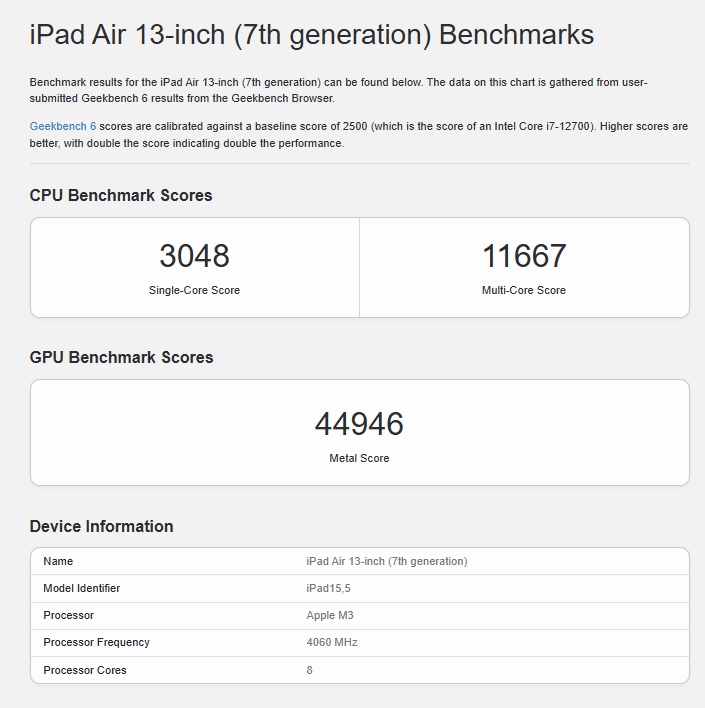The width and height of the screenshot is (705, 708).
Task: Select the 3048 single-core score value
Action: [194, 256]
